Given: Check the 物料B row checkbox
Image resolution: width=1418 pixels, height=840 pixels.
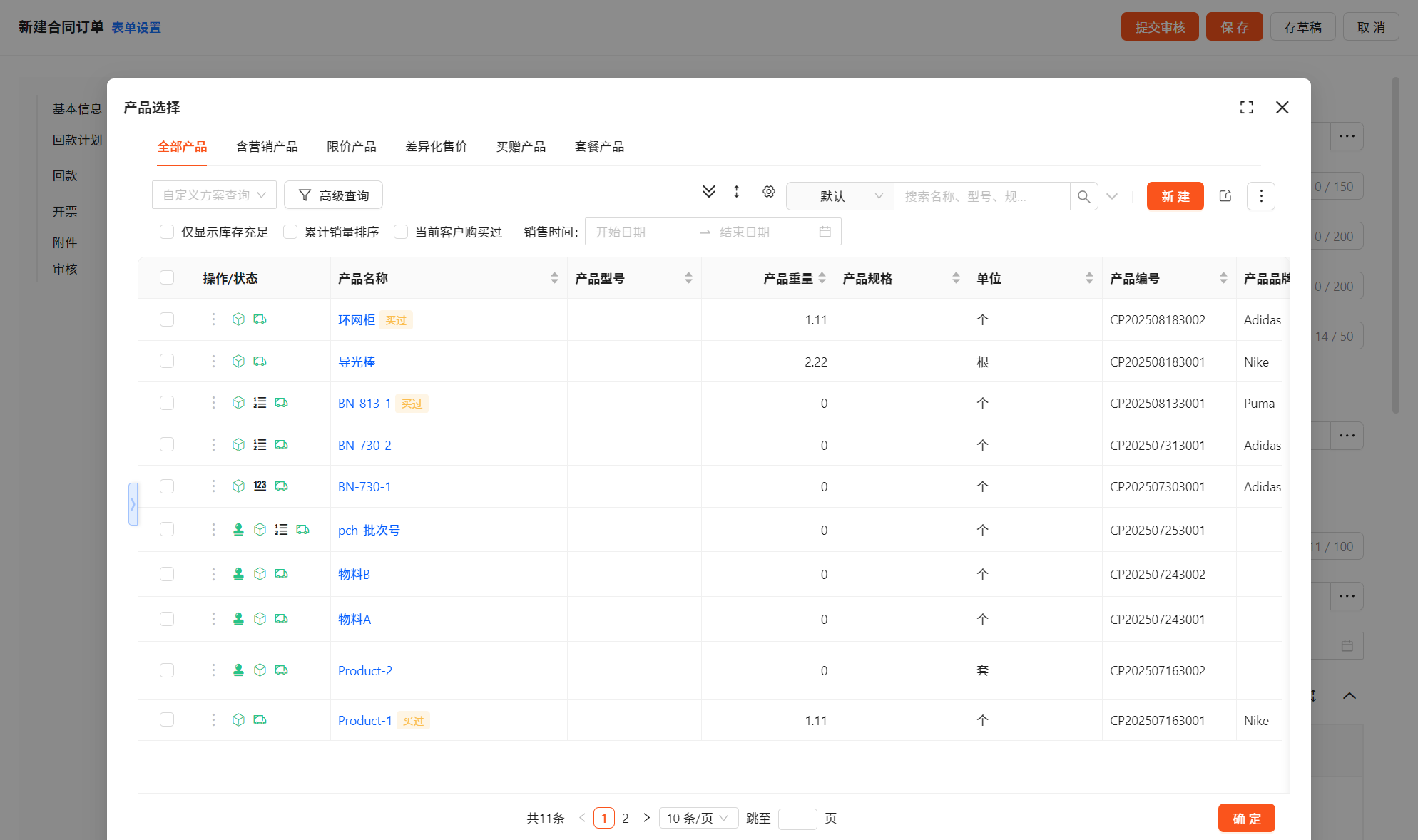Looking at the screenshot, I should coord(167,574).
